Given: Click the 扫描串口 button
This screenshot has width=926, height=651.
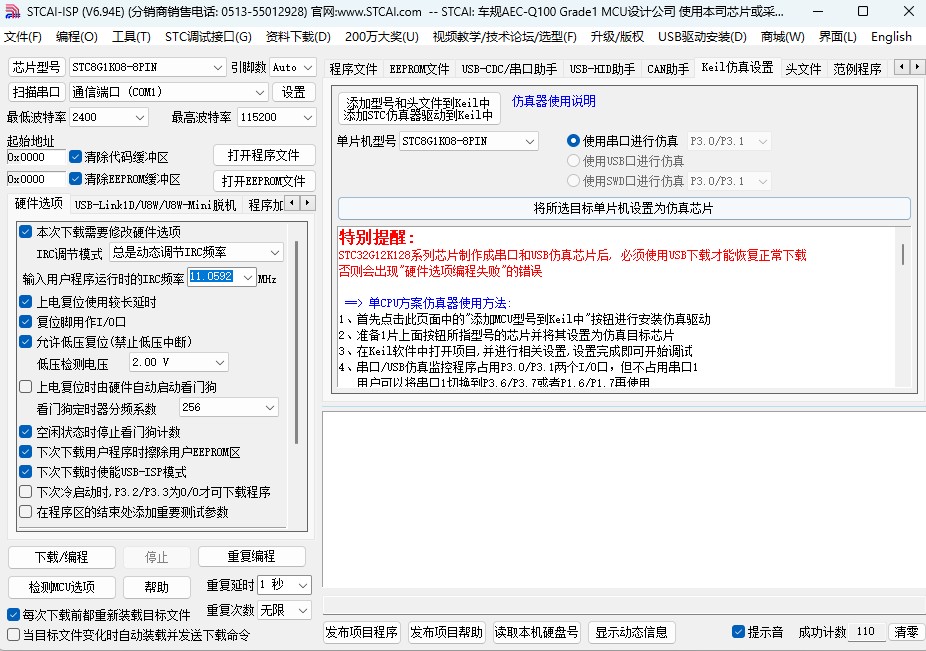Looking at the screenshot, I should click(36, 92).
